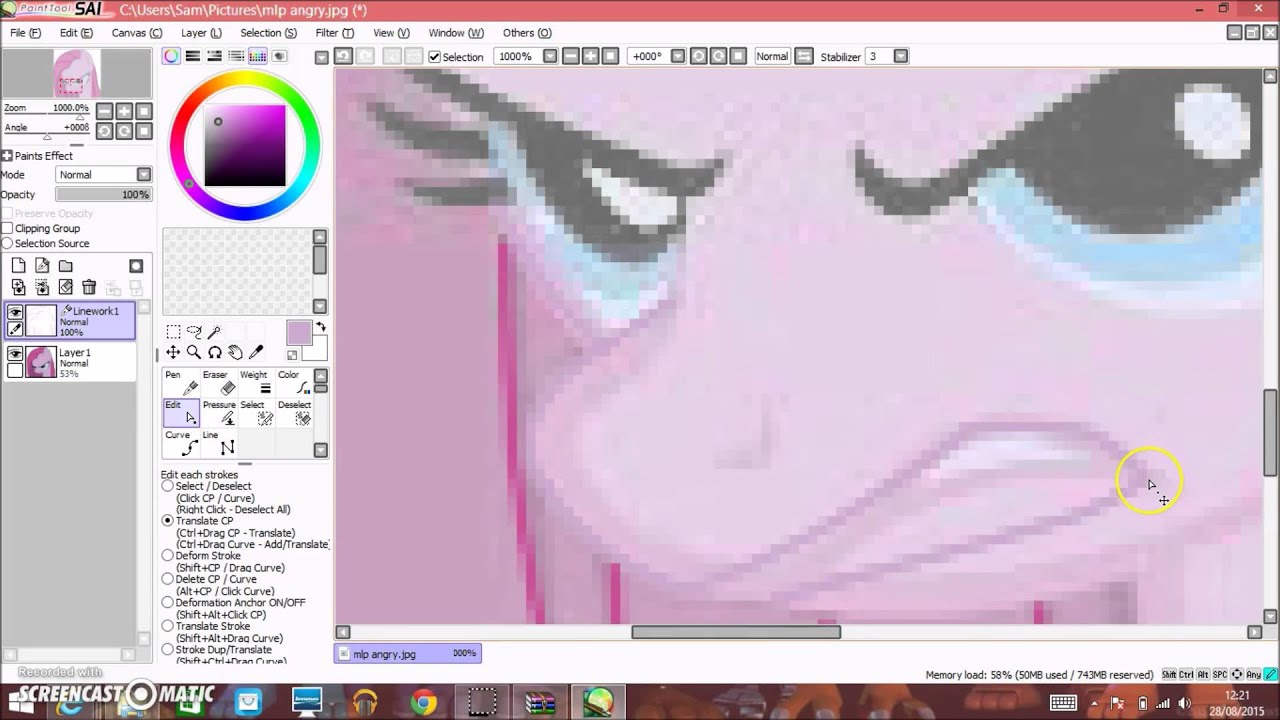Screen dimensions: 1280x720
Task: Expand the Paints Effect section
Action: coord(7,156)
